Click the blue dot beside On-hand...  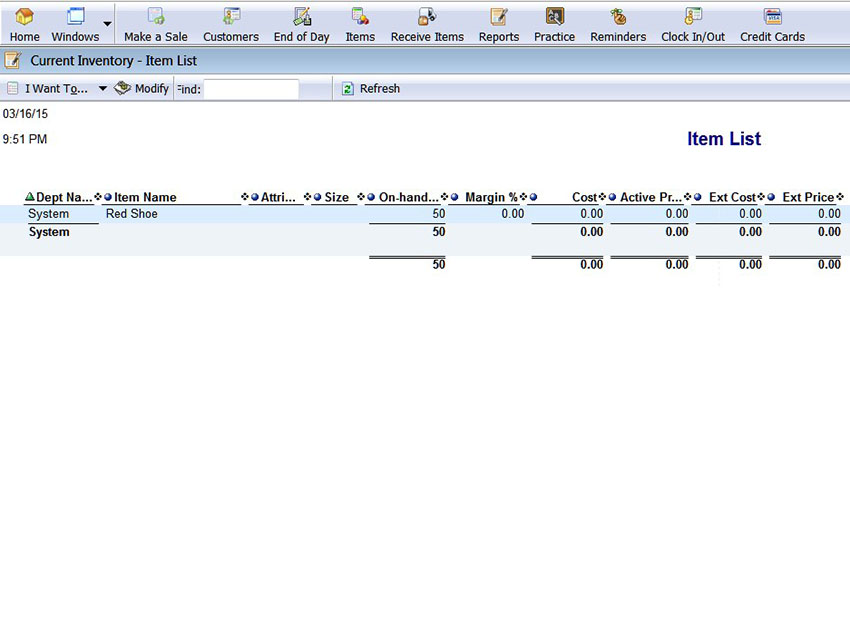point(371,197)
